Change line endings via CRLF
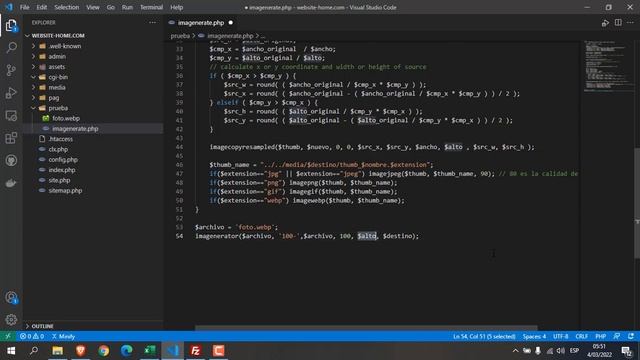 pos(582,336)
